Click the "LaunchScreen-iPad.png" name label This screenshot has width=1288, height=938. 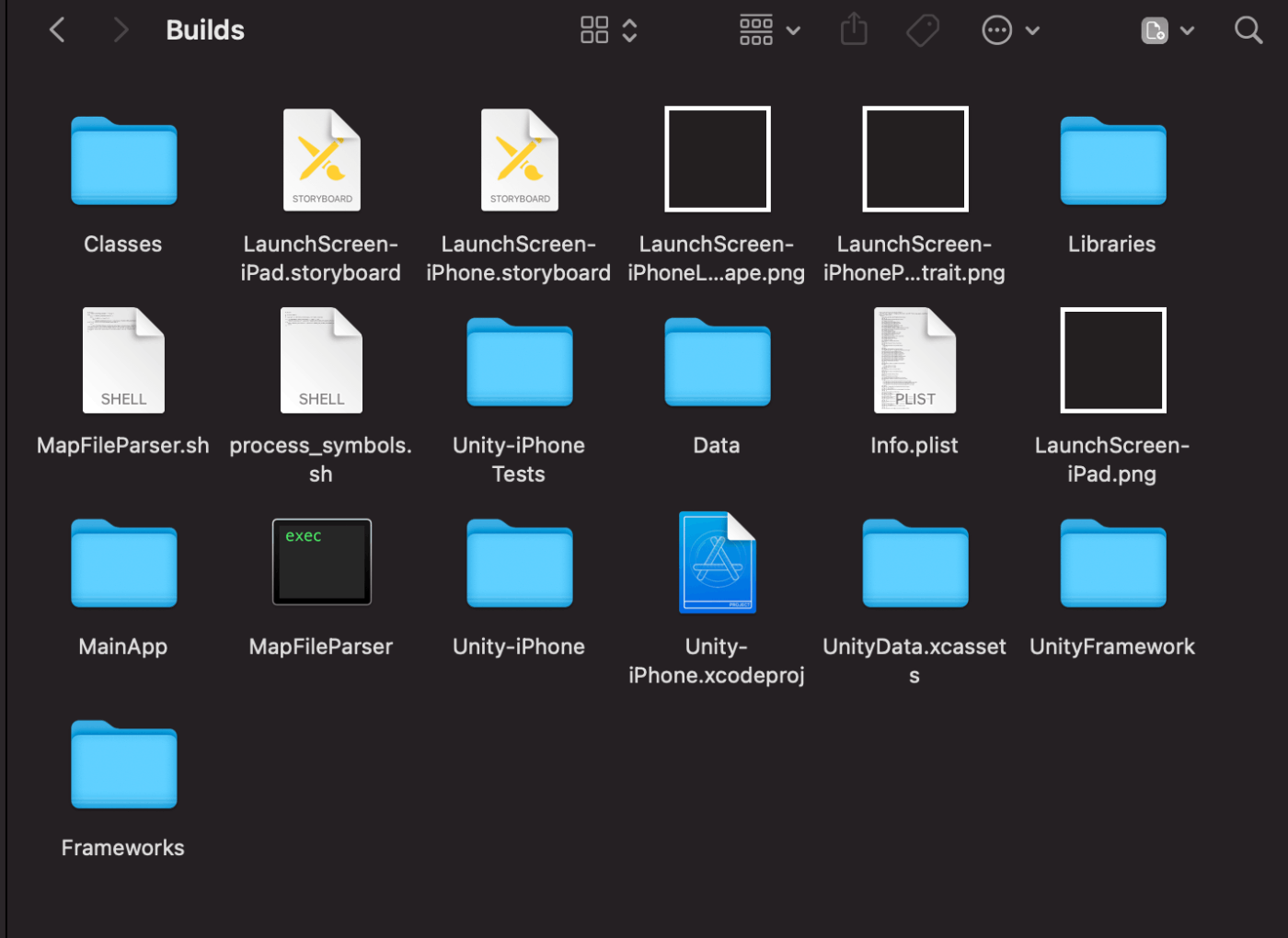[x=1112, y=460]
